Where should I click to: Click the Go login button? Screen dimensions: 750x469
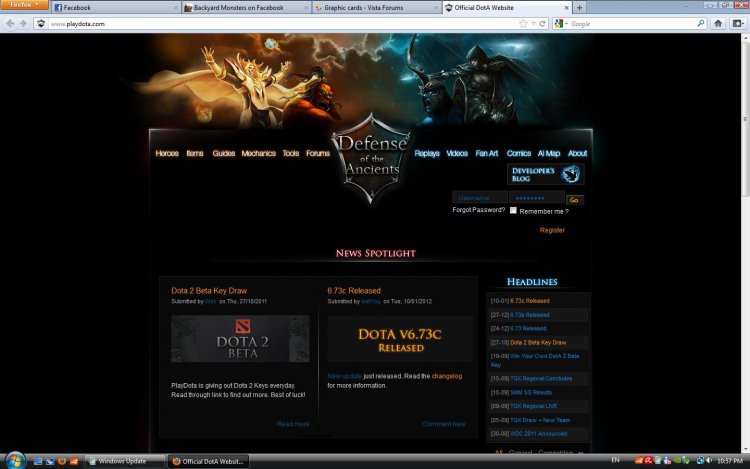[x=574, y=200]
